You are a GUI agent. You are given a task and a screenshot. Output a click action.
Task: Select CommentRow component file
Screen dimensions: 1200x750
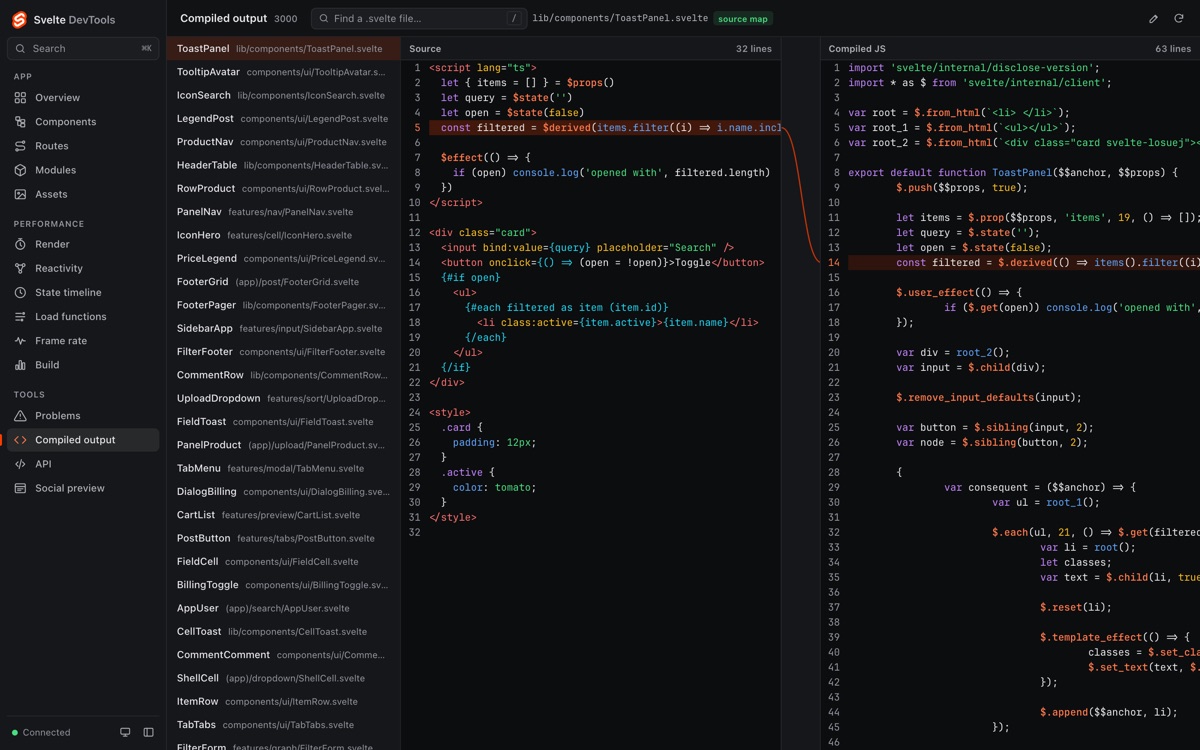tap(283, 375)
